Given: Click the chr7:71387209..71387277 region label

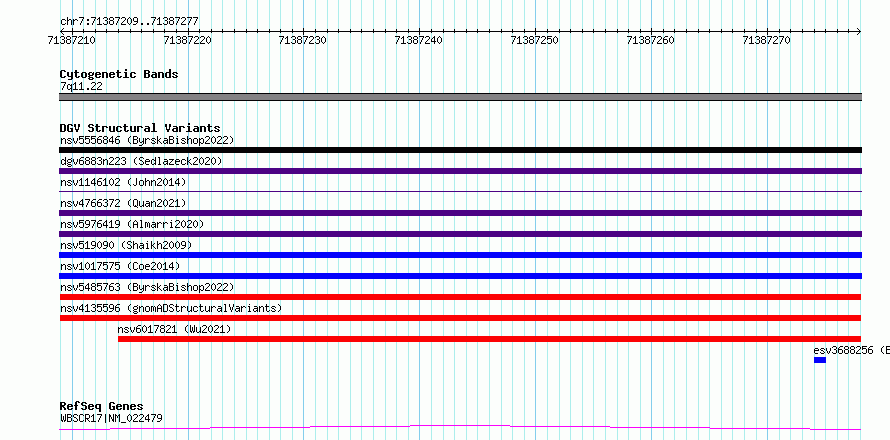Looking at the screenshot, I should click(x=129, y=21).
